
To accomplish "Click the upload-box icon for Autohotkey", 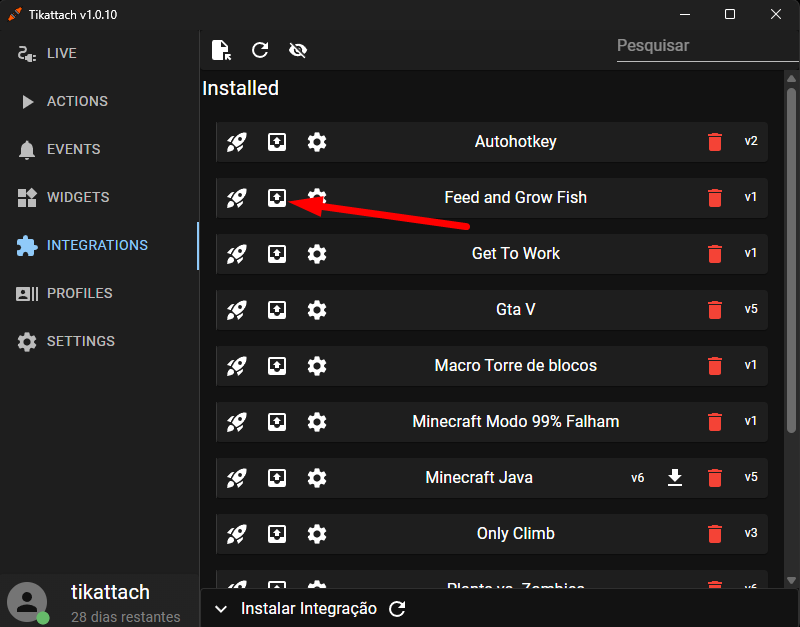I will tap(277, 142).
